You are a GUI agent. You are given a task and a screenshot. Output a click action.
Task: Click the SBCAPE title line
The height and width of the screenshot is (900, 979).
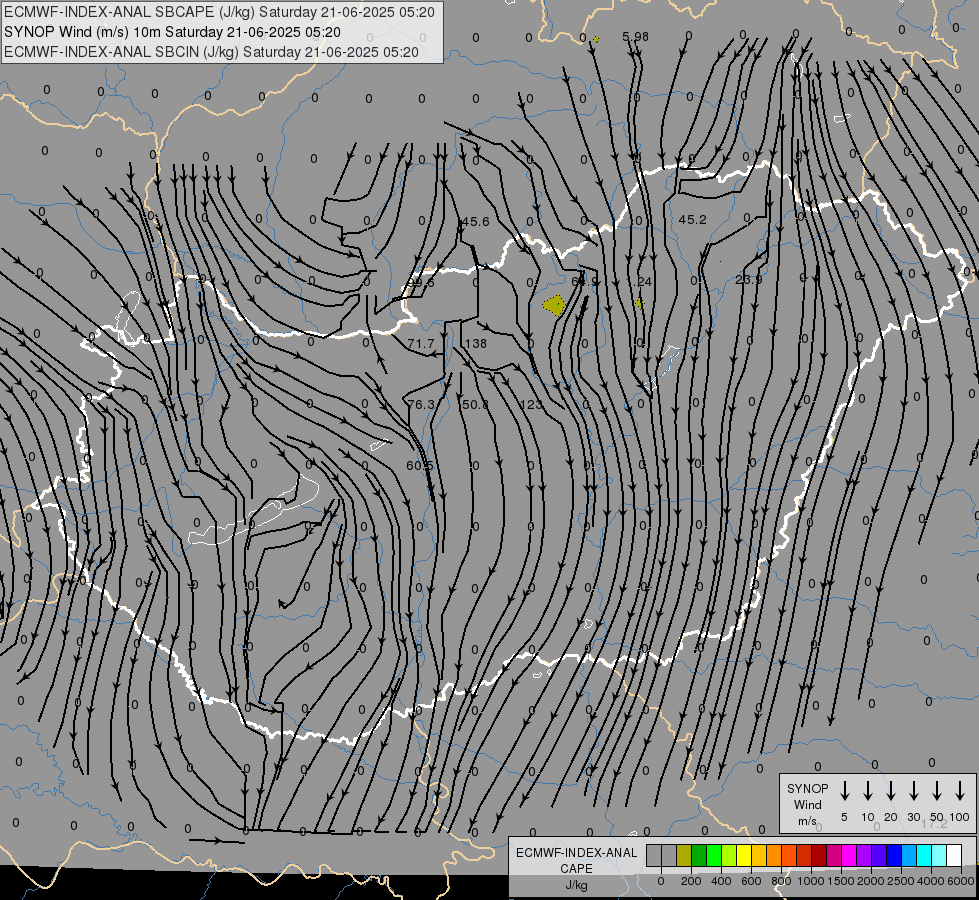pyautogui.click(x=219, y=12)
